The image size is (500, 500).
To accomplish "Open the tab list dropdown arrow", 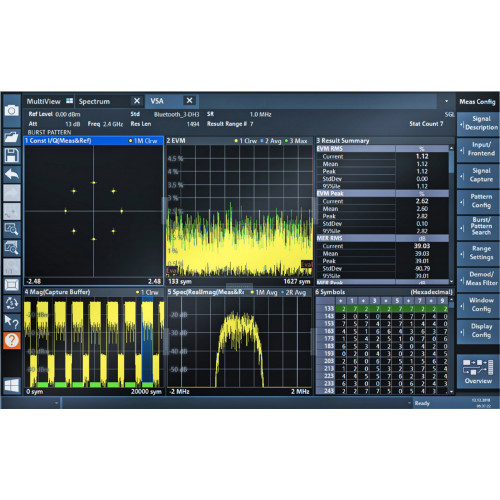I will (x=446, y=101).
